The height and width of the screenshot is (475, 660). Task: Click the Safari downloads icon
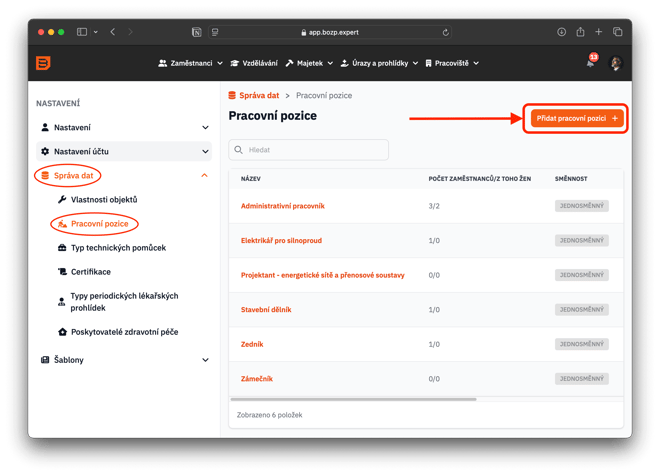tap(561, 32)
